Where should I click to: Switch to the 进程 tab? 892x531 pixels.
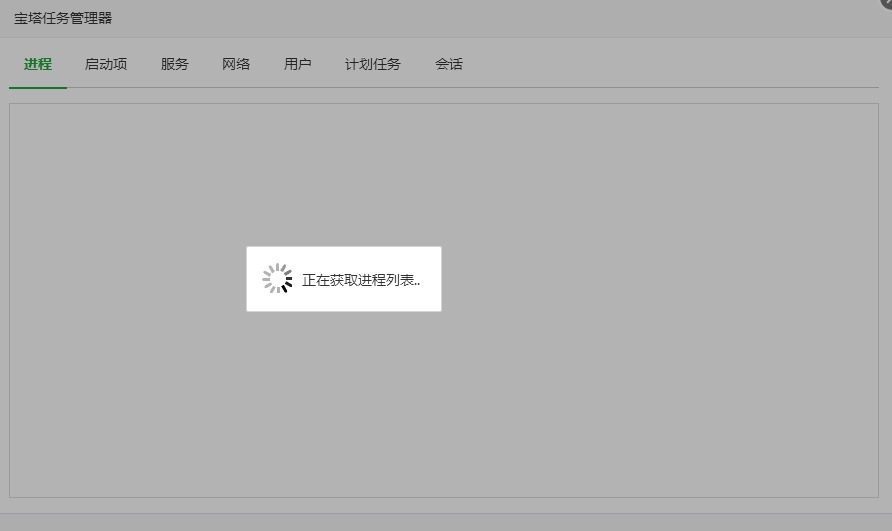click(x=38, y=64)
